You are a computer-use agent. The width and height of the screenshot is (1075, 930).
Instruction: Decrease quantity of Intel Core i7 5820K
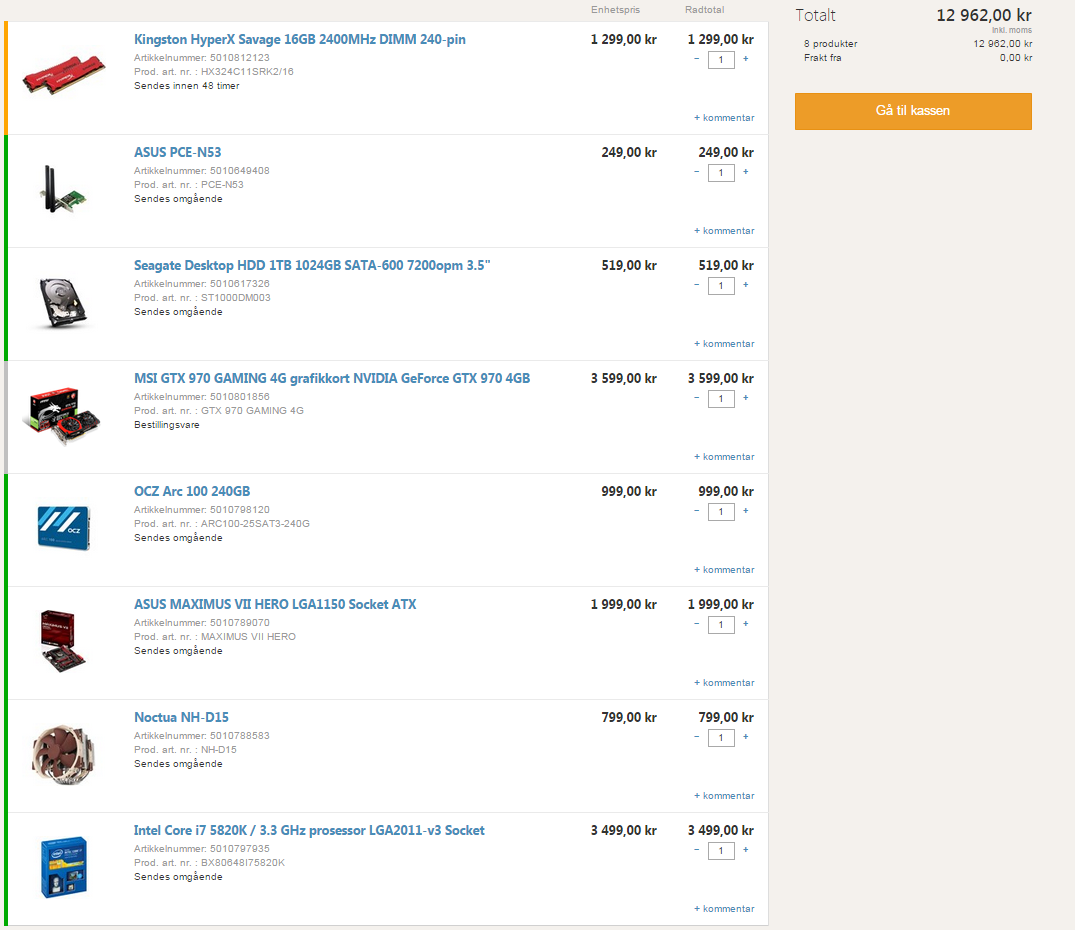tap(697, 851)
